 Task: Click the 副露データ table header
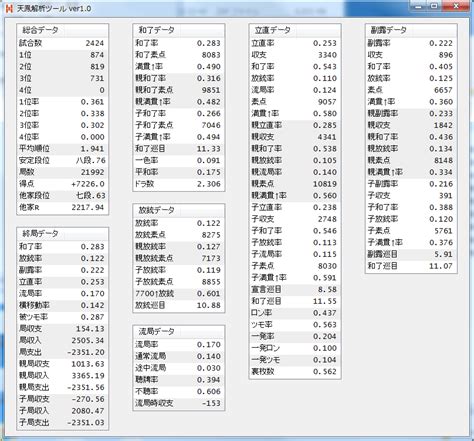click(411, 30)
